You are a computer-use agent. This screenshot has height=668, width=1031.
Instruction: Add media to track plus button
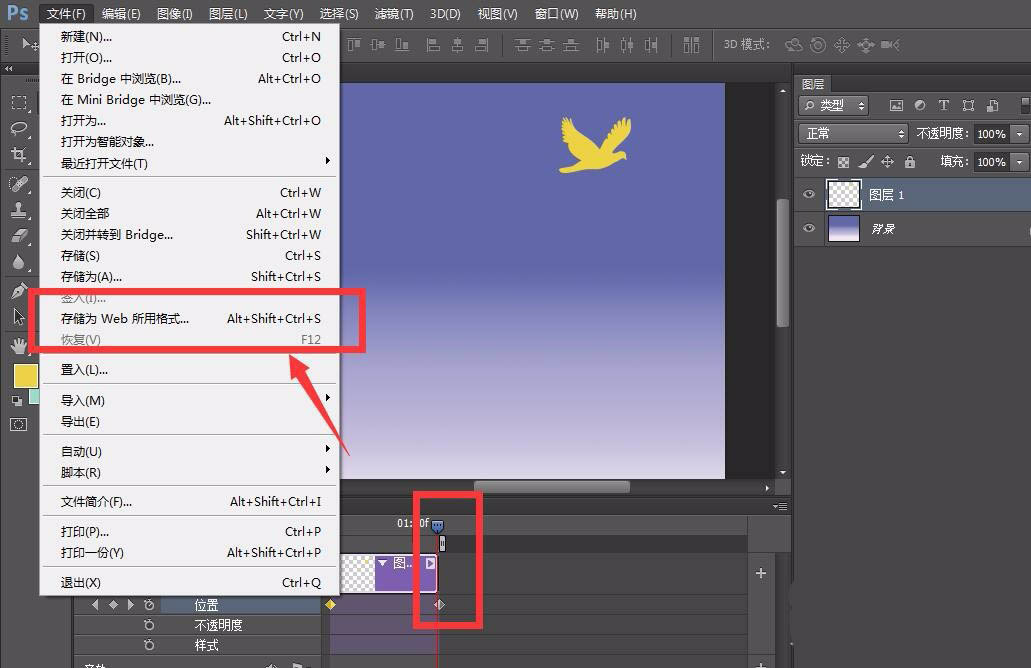point(761,573)
